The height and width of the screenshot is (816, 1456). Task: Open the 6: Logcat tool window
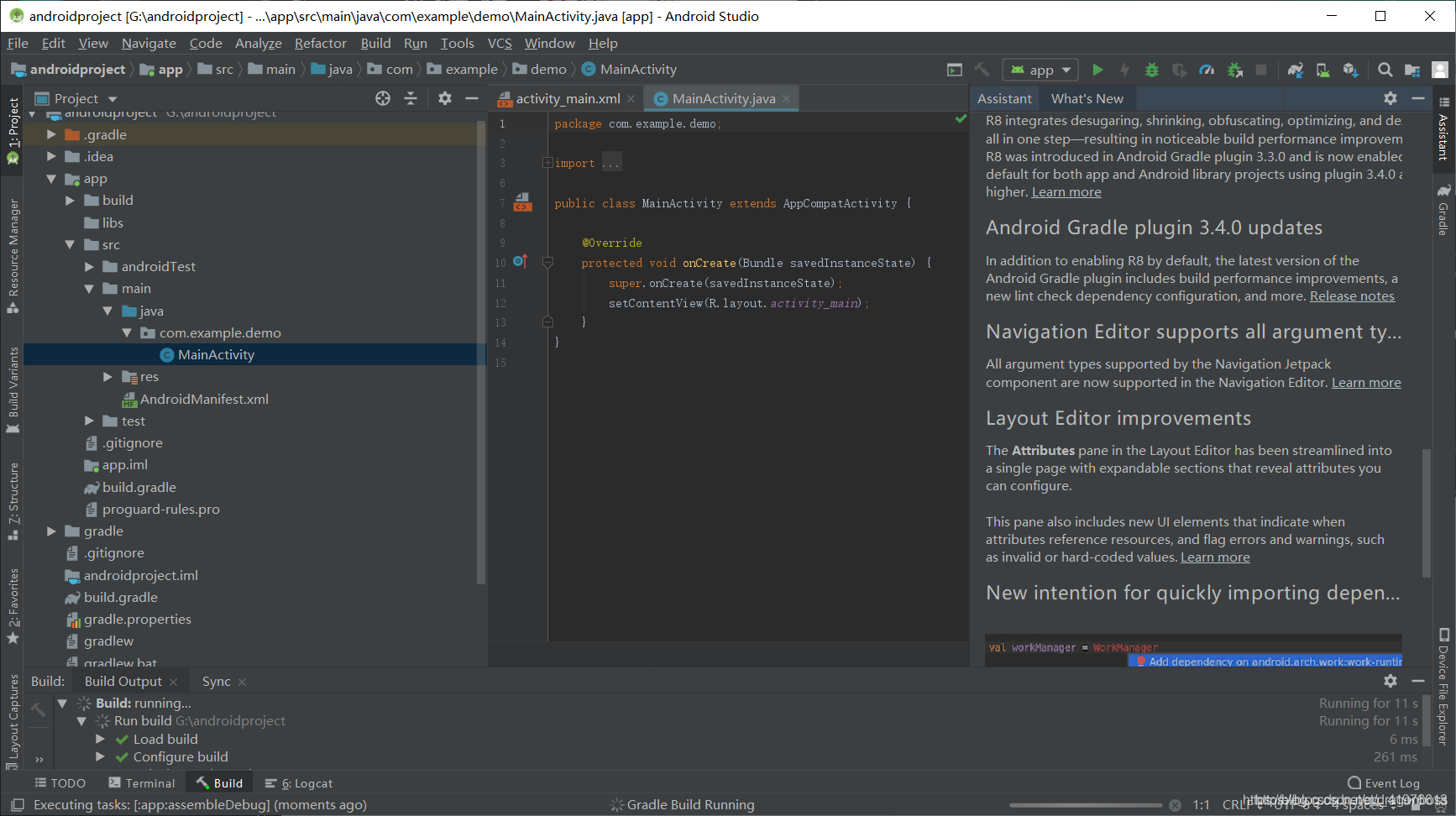point(300,783)
